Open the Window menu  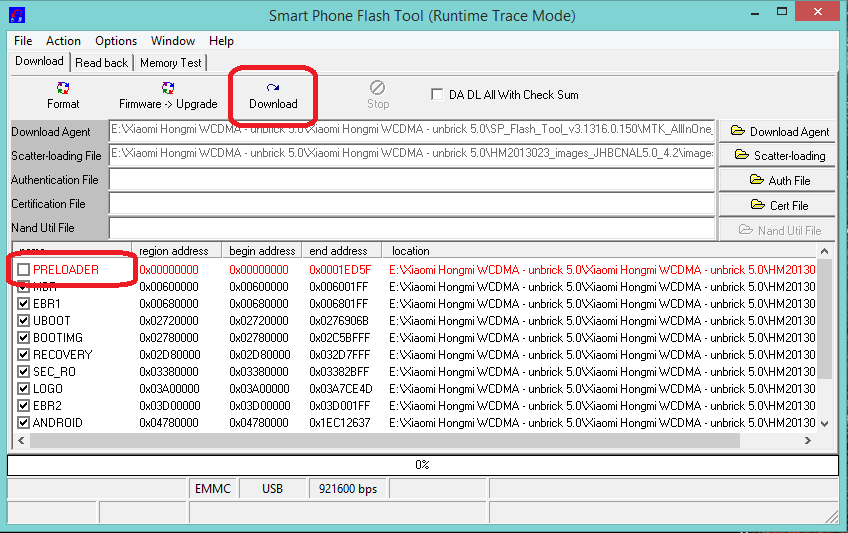(x=173, y=41)
